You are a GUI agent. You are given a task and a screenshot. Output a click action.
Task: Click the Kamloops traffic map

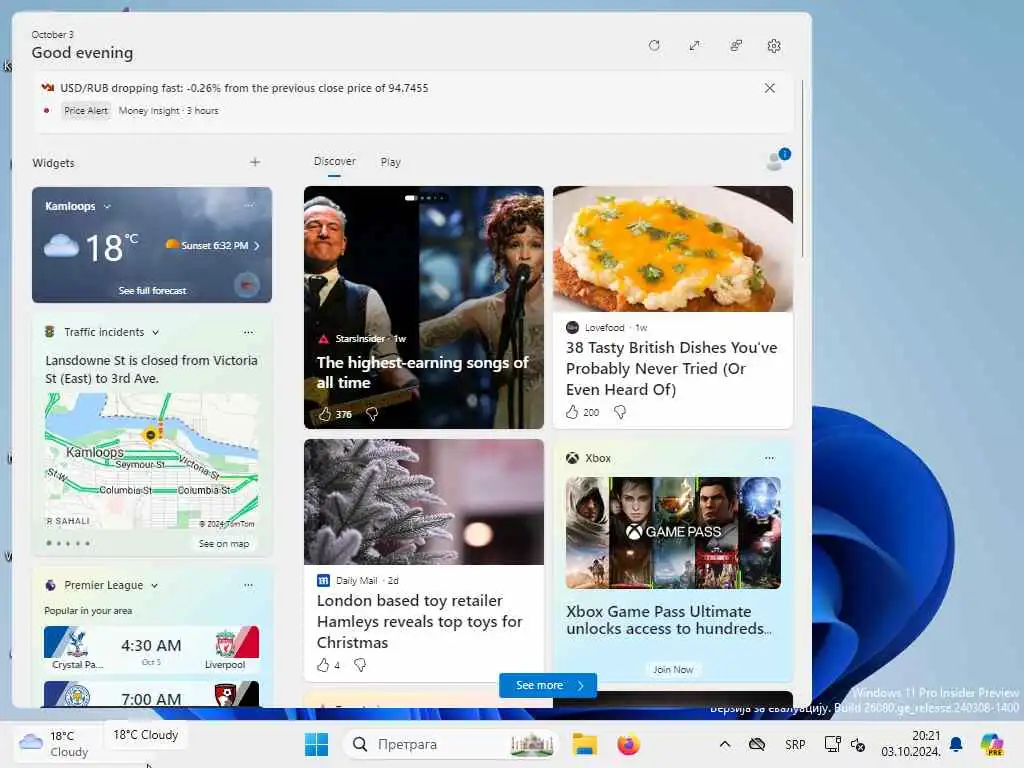click(152, 460)
